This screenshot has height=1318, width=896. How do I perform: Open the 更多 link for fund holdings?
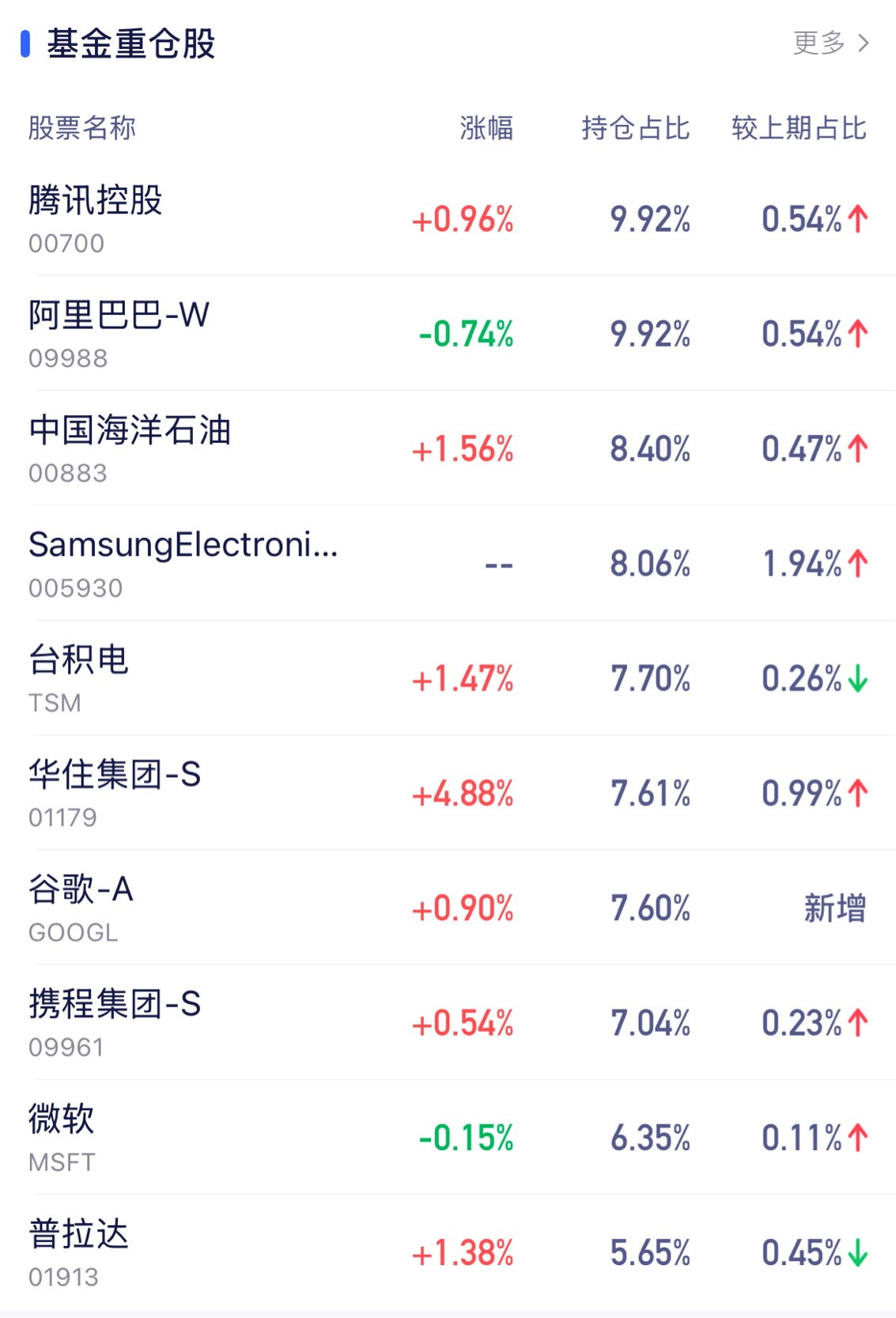[818, 43]
